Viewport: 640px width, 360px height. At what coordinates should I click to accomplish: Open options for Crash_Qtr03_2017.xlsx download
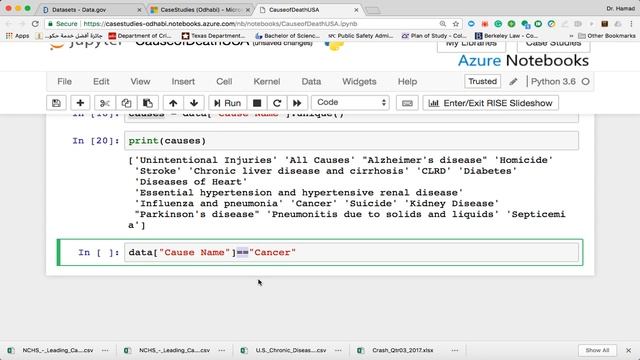click(455, 350)
